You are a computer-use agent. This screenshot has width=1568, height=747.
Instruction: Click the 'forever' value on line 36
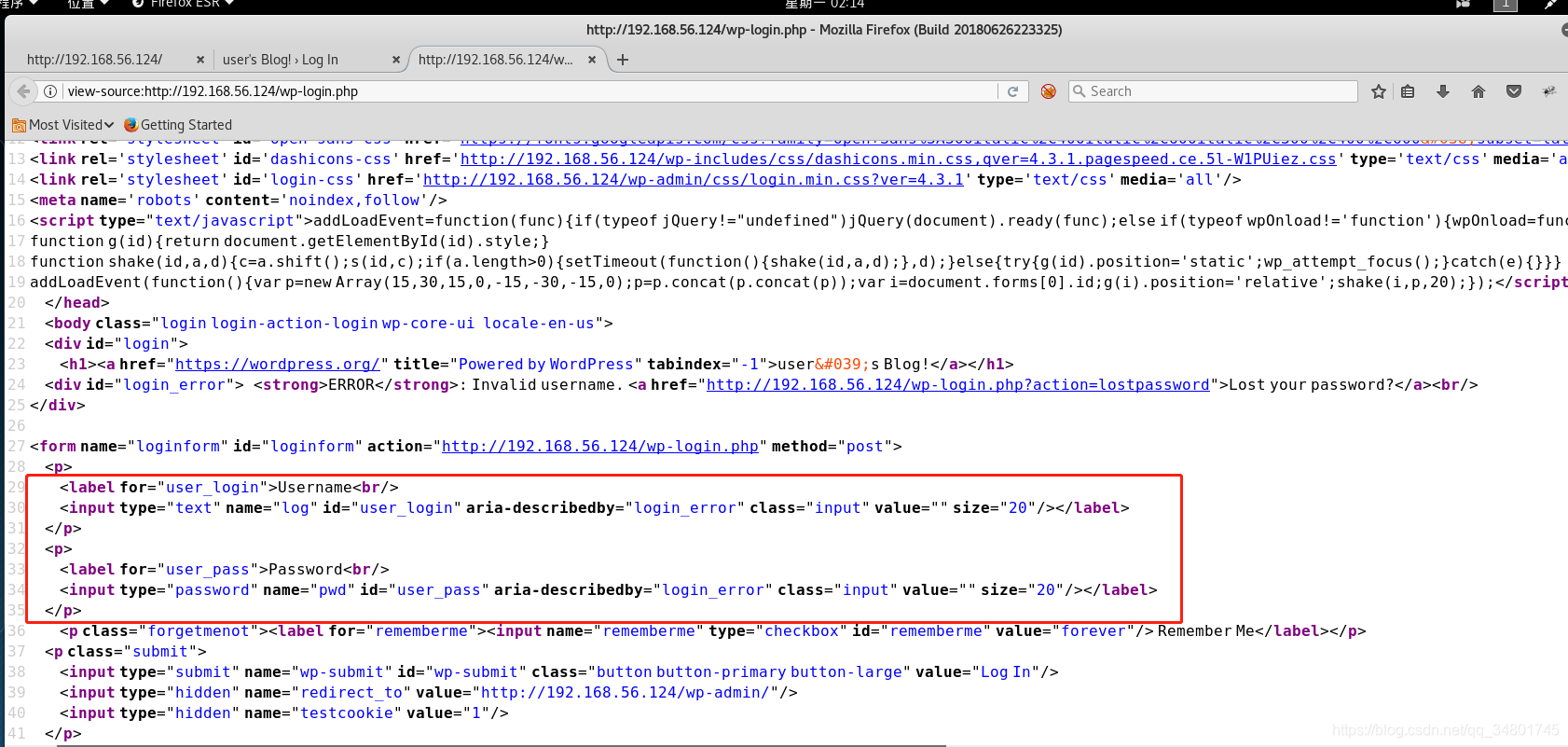click(x=1093, y=631)
